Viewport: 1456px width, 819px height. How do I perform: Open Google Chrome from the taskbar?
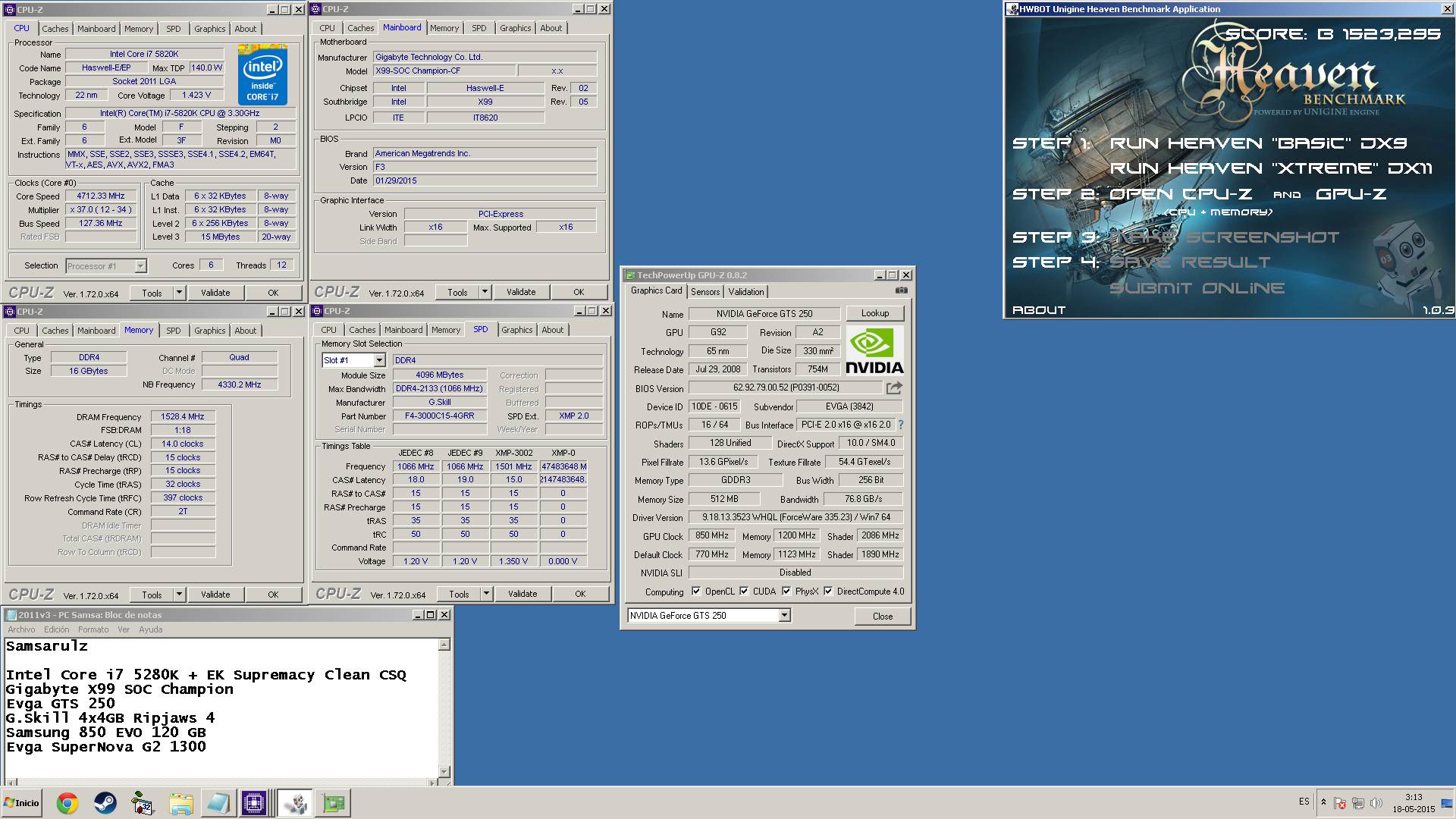click(67, 803)
